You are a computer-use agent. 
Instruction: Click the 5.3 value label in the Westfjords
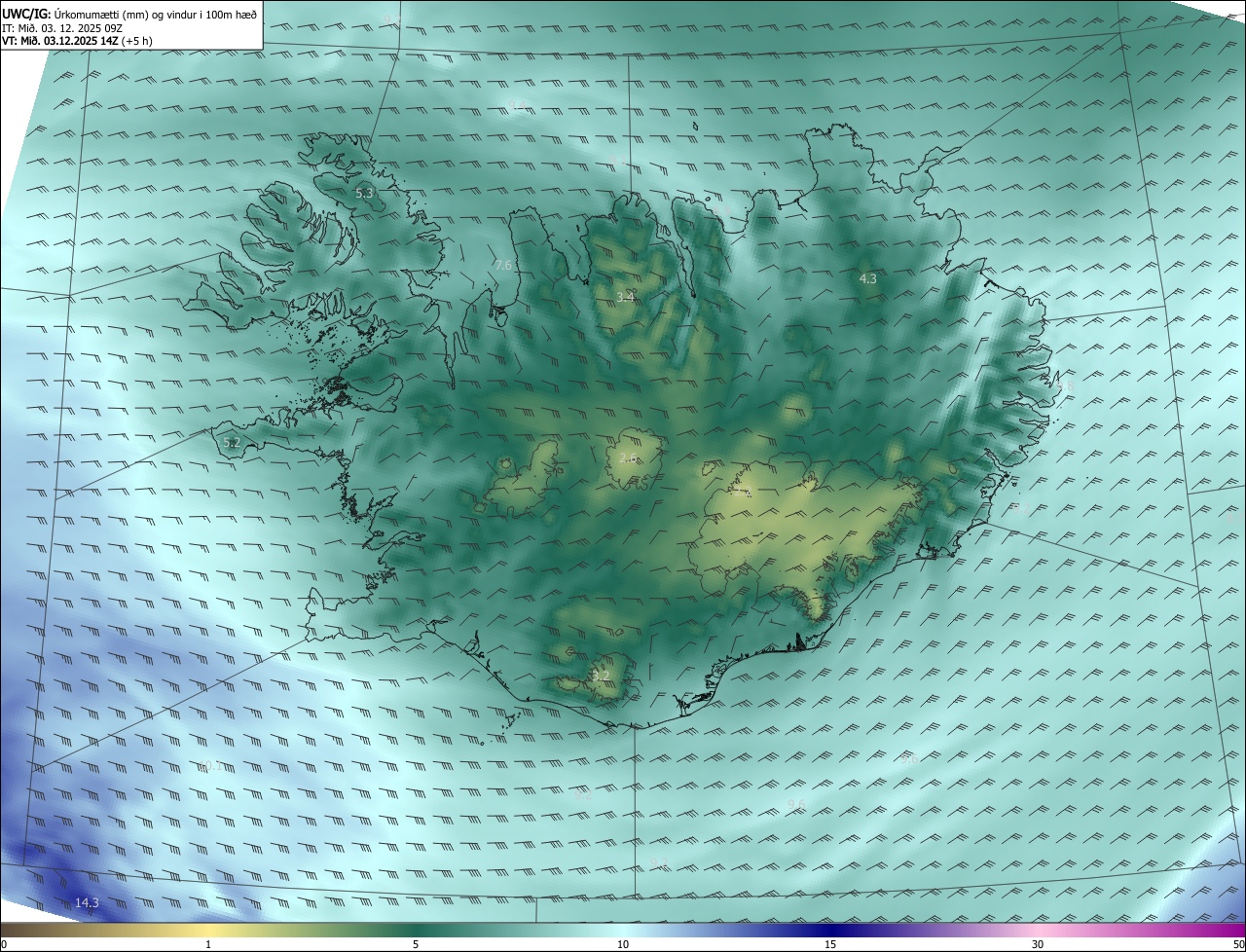click(x=364, y=194)
